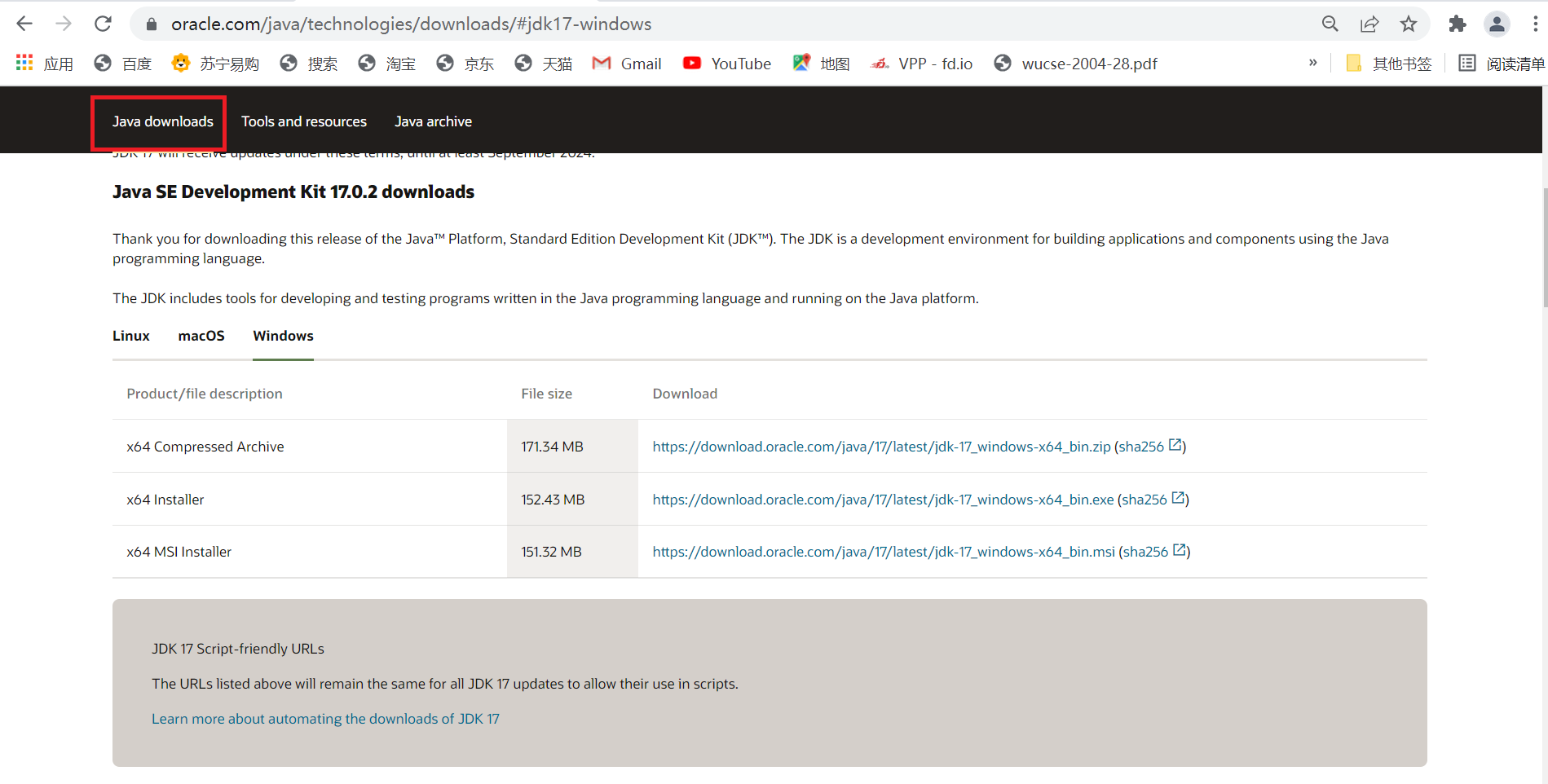Click the File size column header

click(546, 394)
